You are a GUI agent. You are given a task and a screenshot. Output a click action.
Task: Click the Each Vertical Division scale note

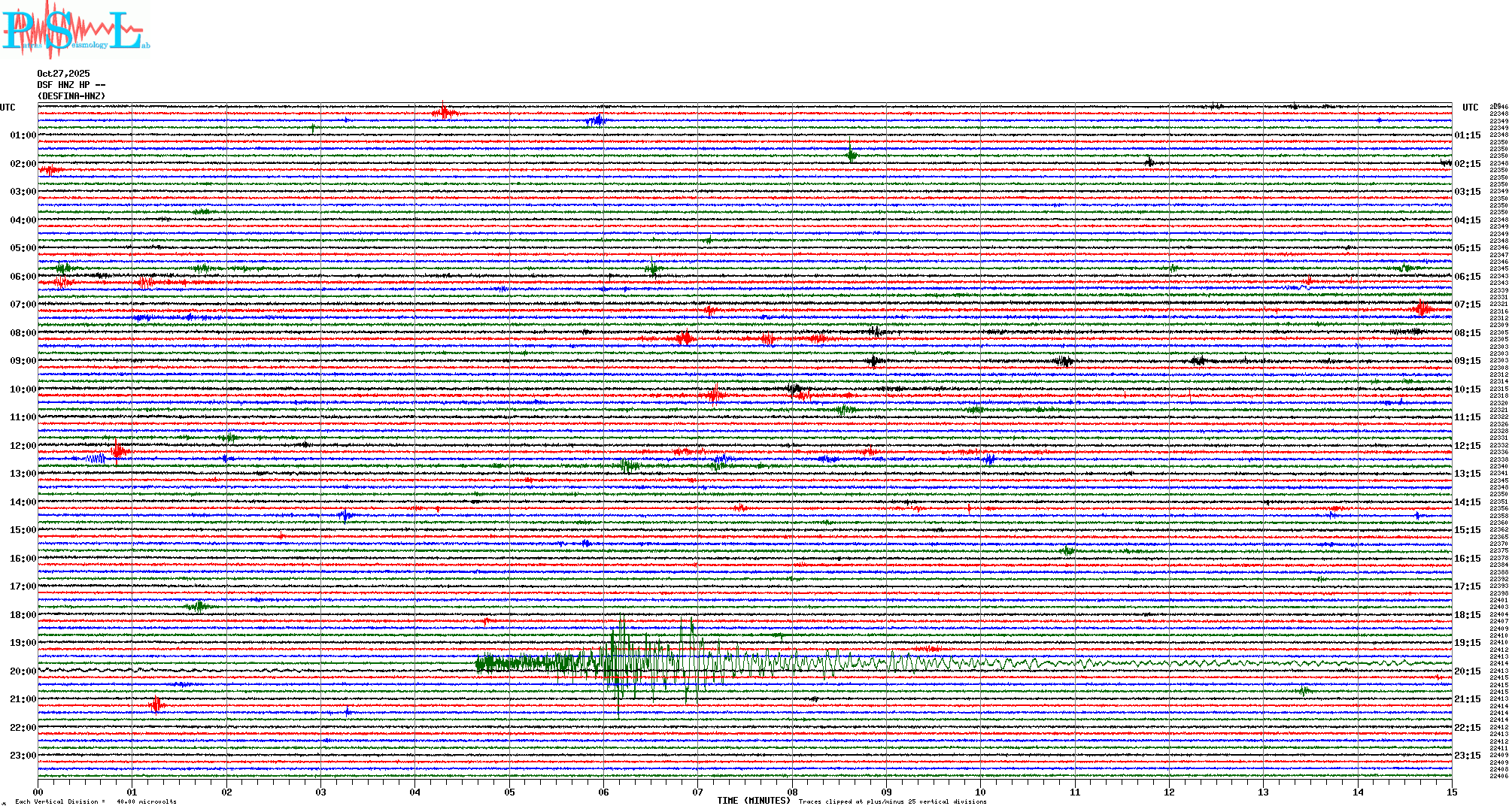(96, 801)
